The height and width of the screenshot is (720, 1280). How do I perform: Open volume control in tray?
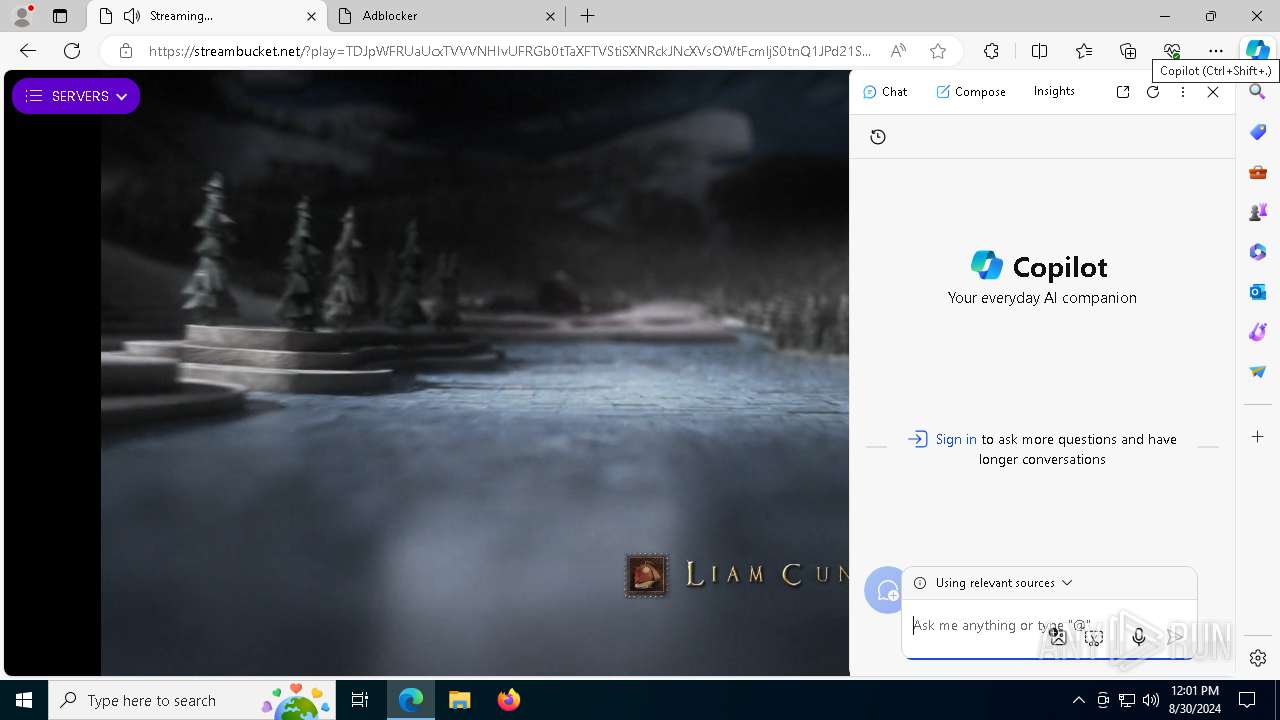pos(1151,700)
